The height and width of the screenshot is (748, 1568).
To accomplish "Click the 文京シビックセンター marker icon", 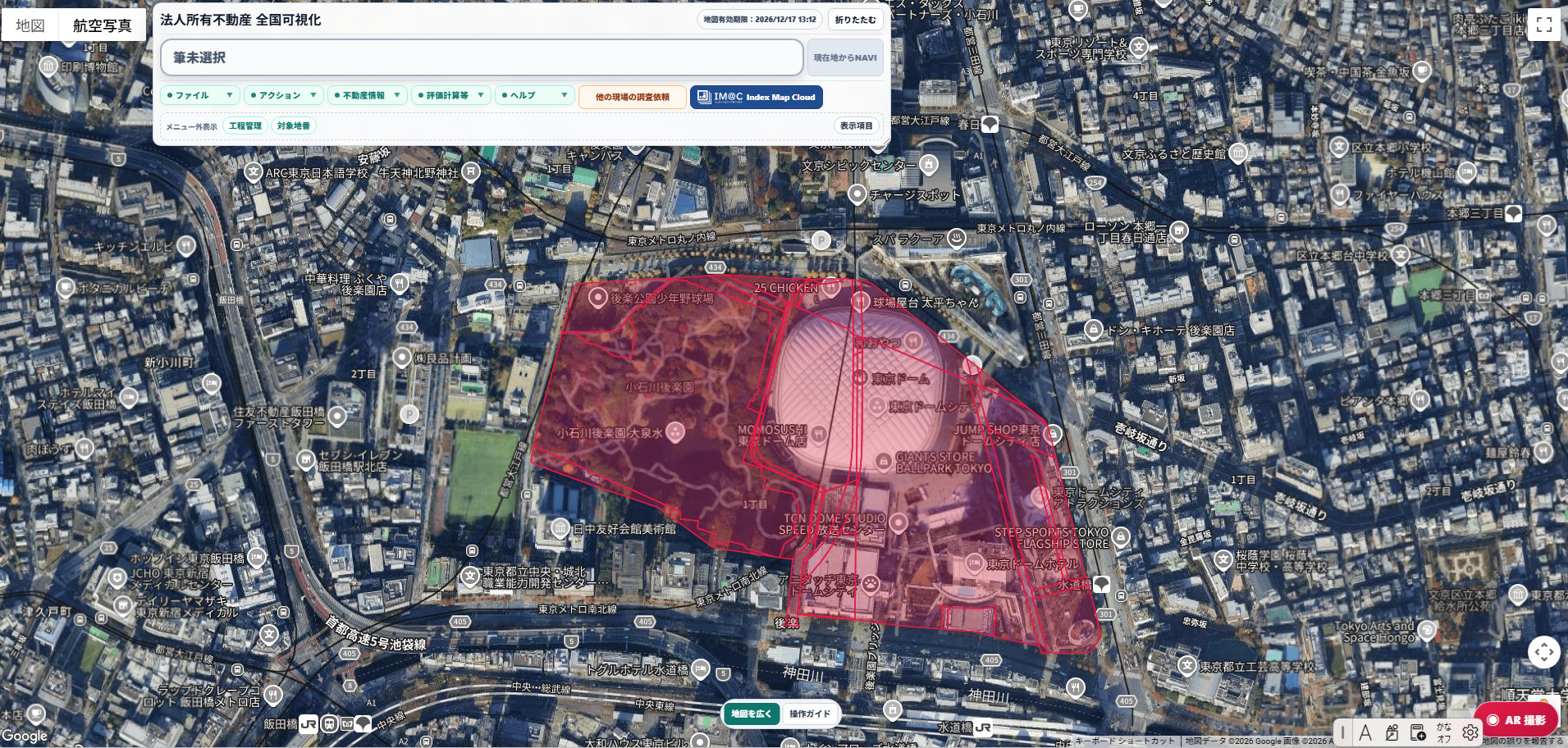I will [x=928, y=164].
